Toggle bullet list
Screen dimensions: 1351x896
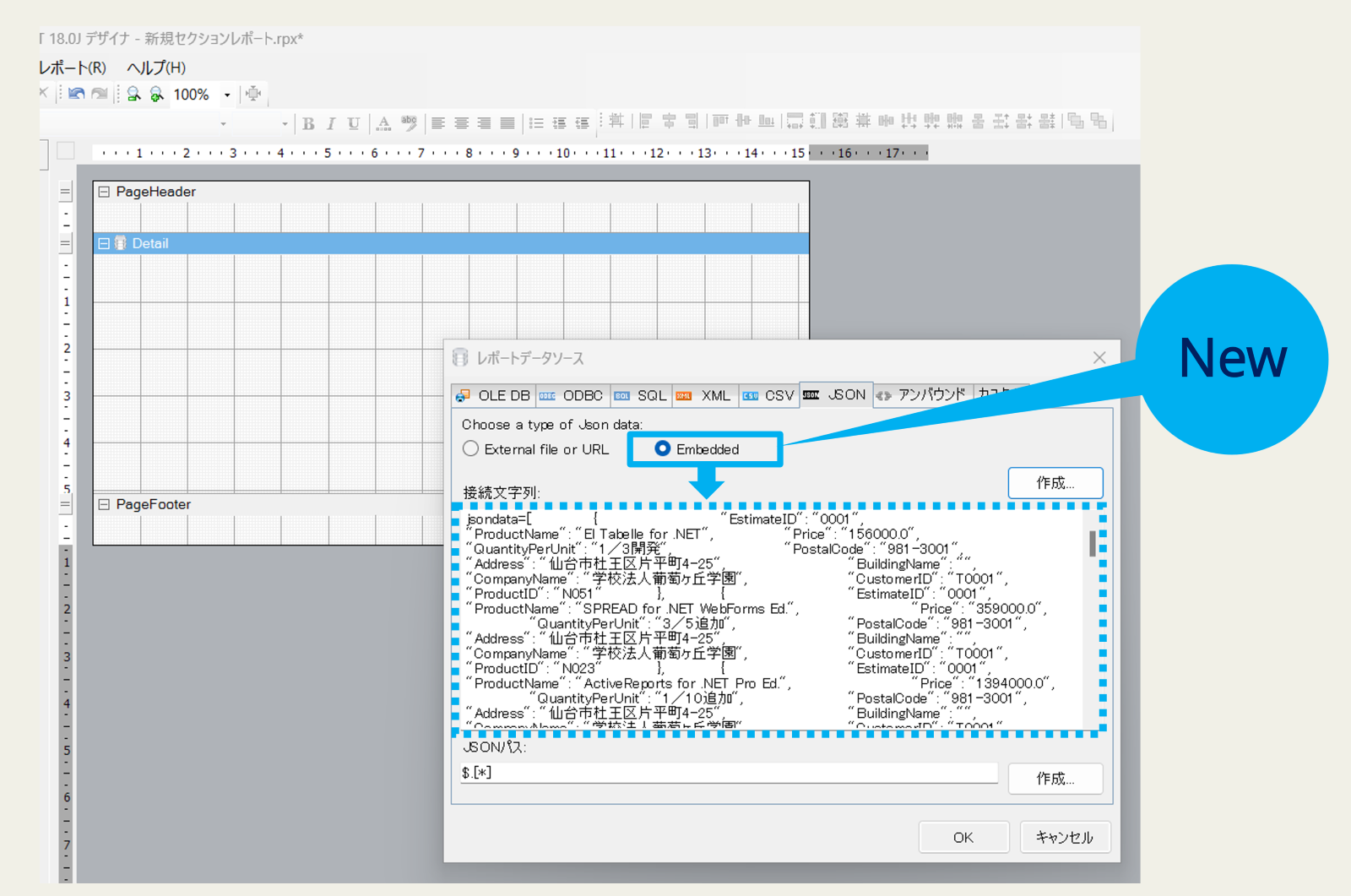click(536, 123)
